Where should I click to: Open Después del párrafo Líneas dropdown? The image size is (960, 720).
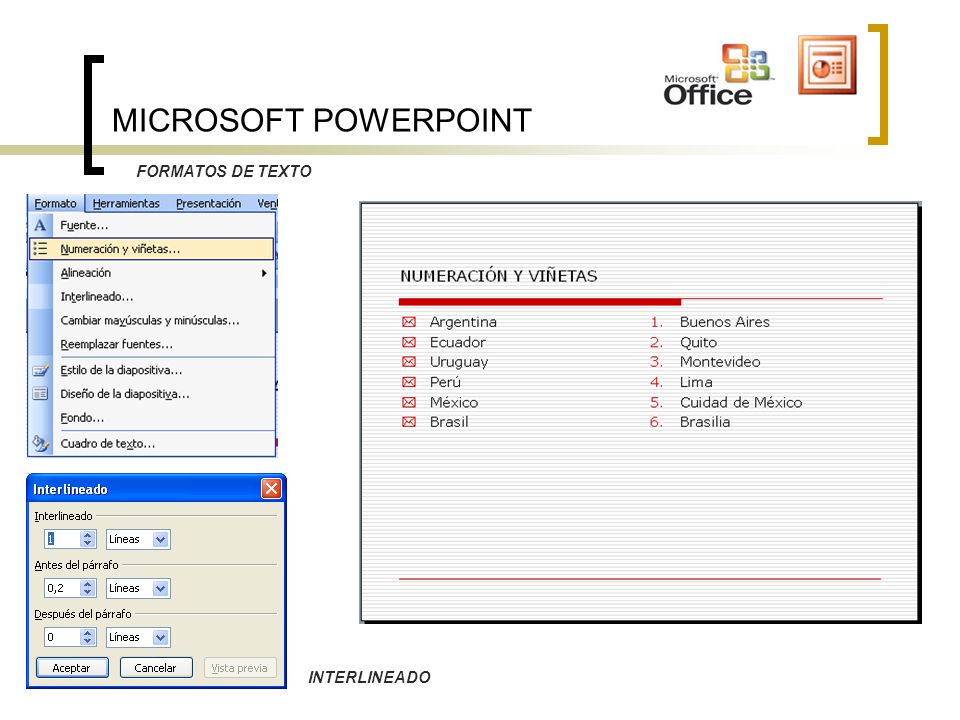pyautogui.click(x=160, y=637)
